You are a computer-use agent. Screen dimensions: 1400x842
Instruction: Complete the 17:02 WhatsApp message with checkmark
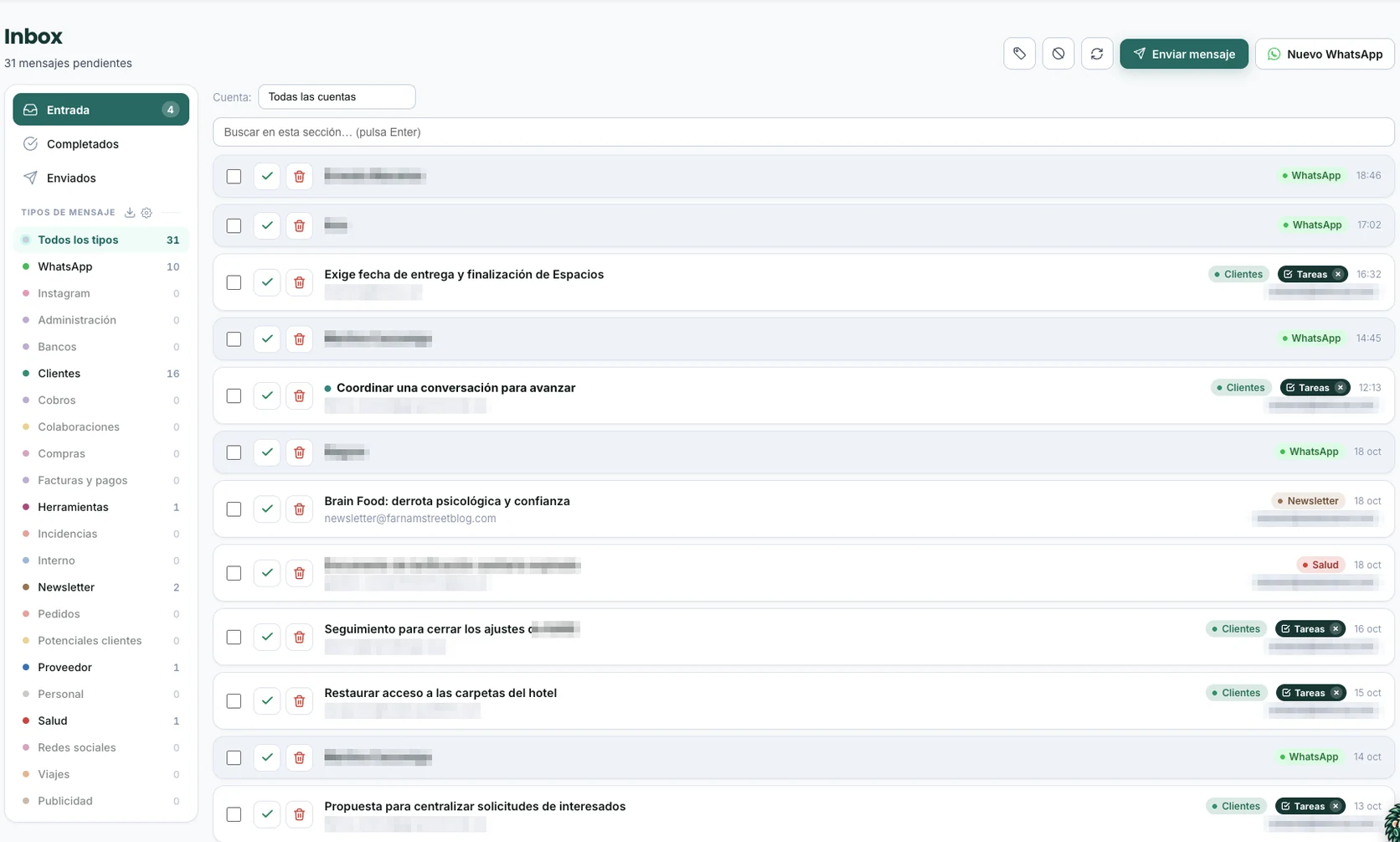(x=267, y=225)
